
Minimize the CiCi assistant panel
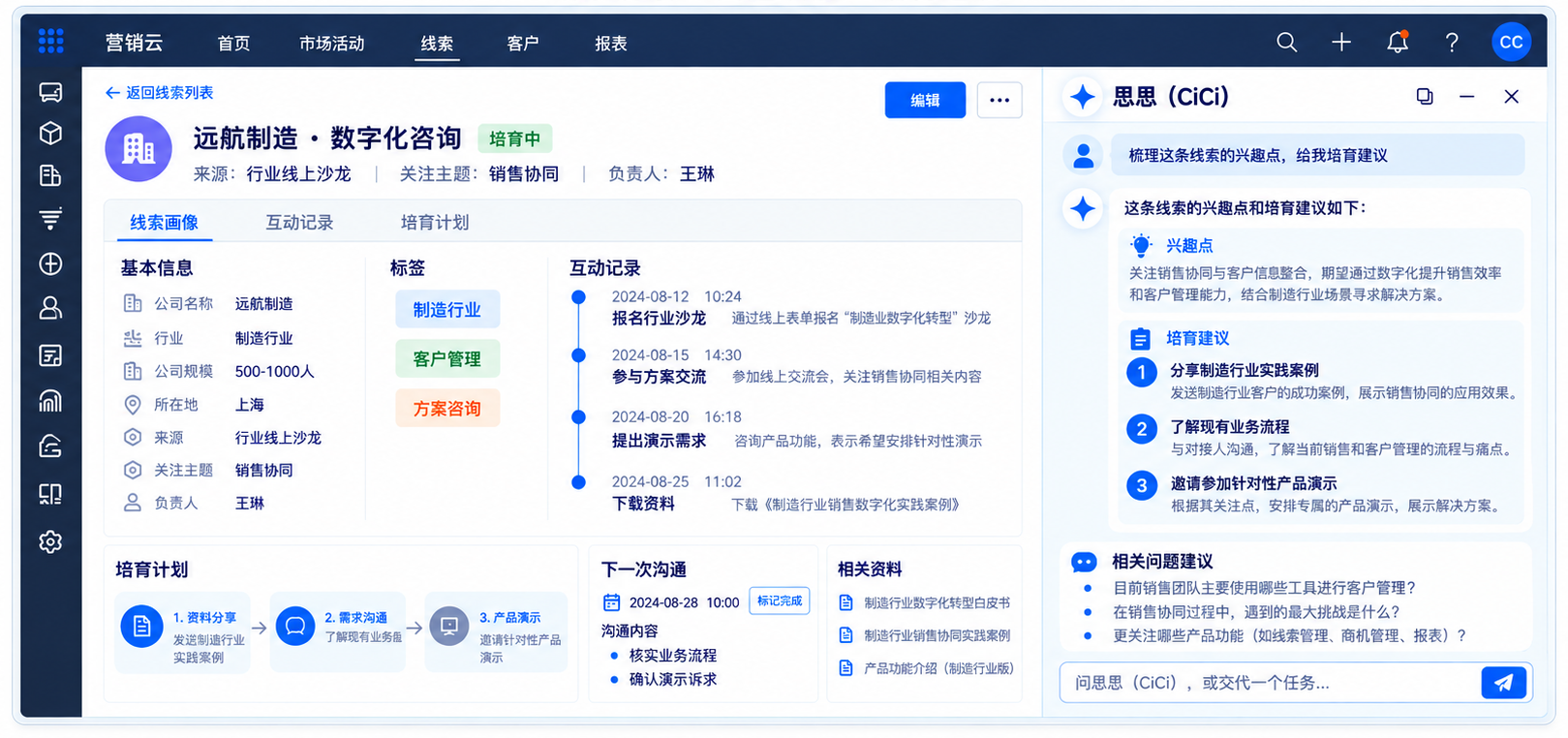(1467, 96)
